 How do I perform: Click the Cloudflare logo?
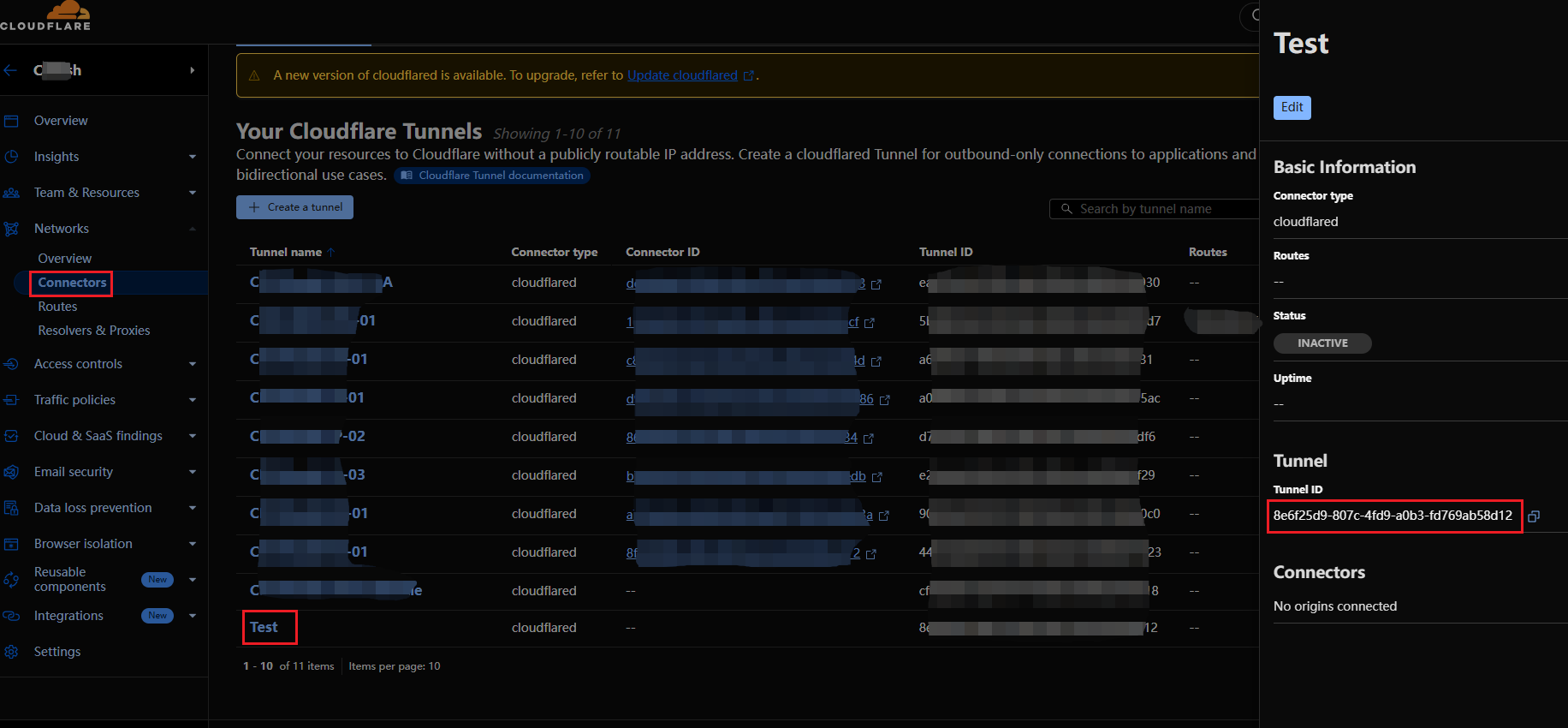47,16
